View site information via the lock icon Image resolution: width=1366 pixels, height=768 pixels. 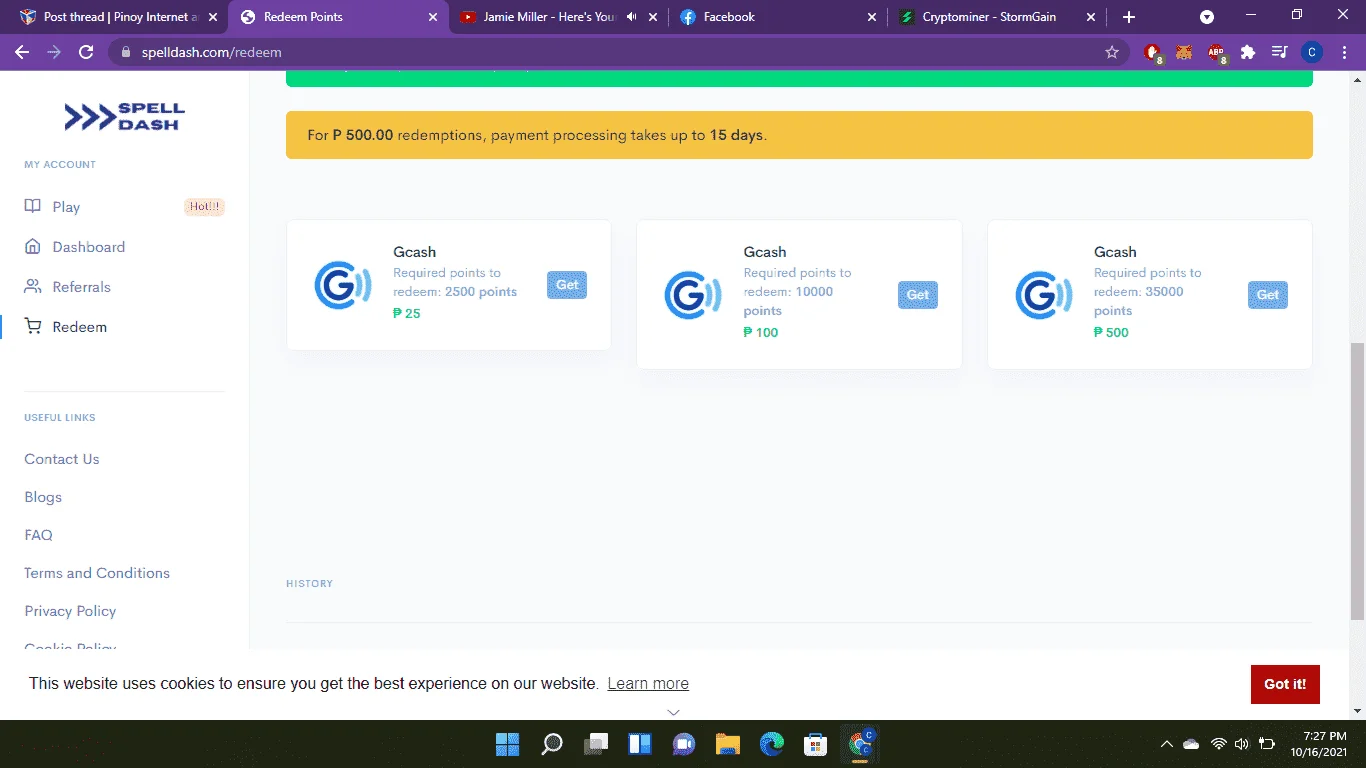click(126, 52)
